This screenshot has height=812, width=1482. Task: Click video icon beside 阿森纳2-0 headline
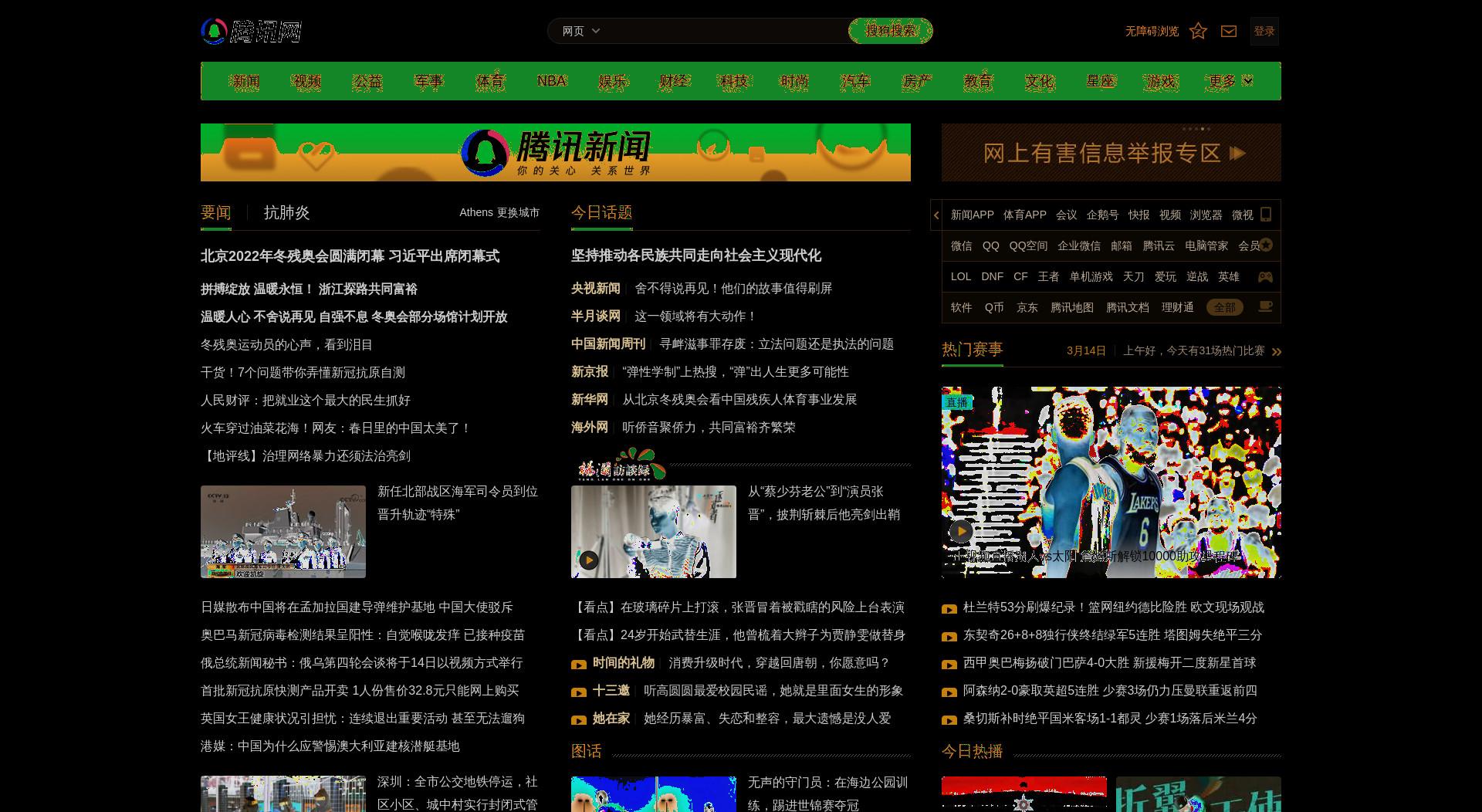pyautogui.click(x=949, y=692)
